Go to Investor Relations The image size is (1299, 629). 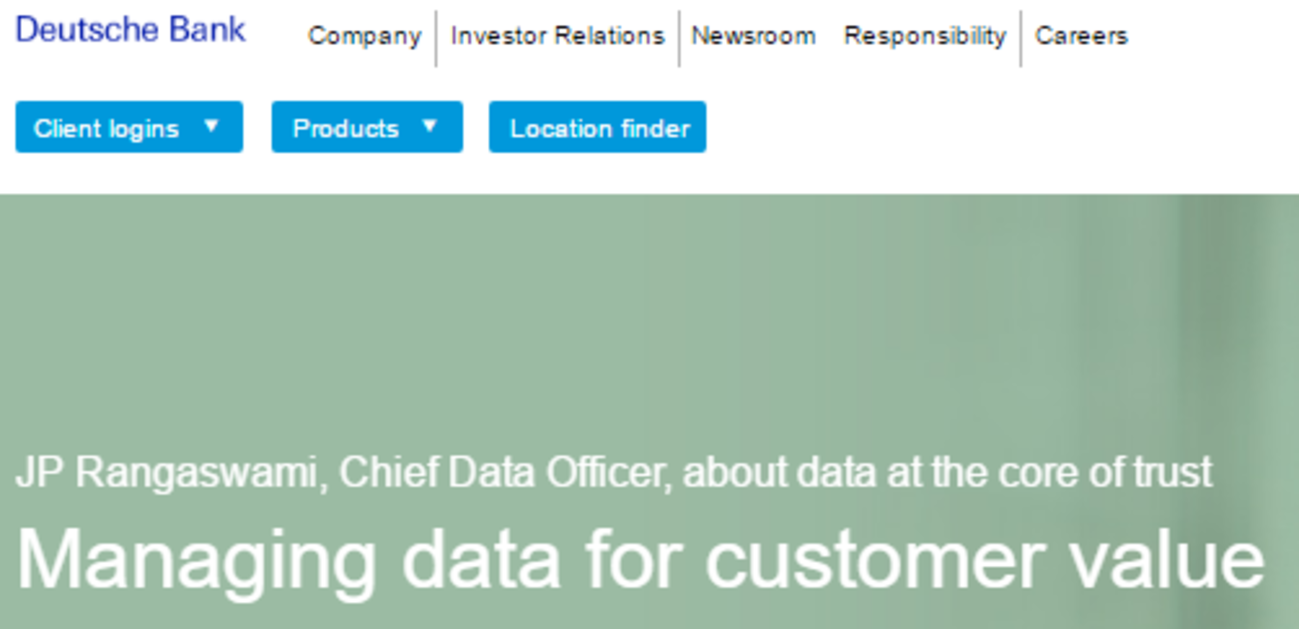(557, 36)
